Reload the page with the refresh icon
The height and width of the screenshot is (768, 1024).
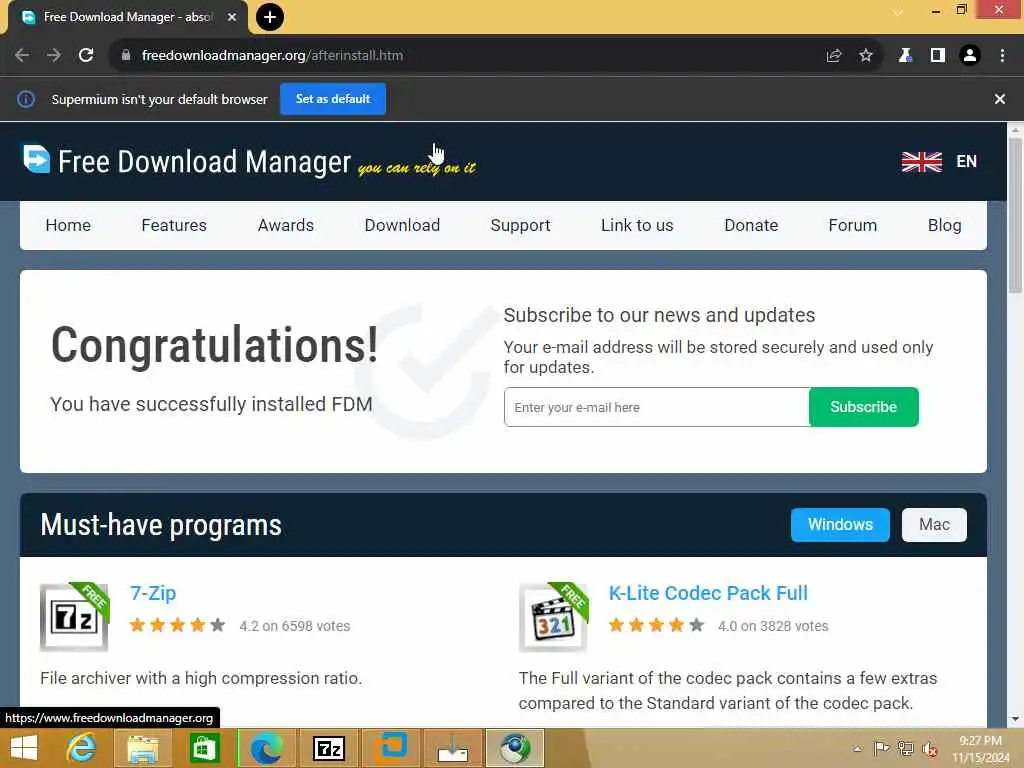86,56
